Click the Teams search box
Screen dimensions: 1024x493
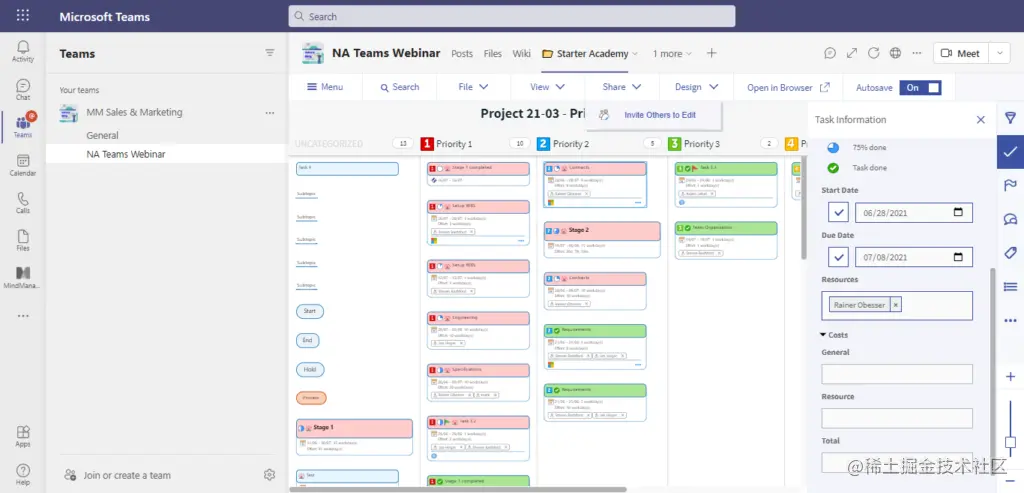click(x=511, y=16)
